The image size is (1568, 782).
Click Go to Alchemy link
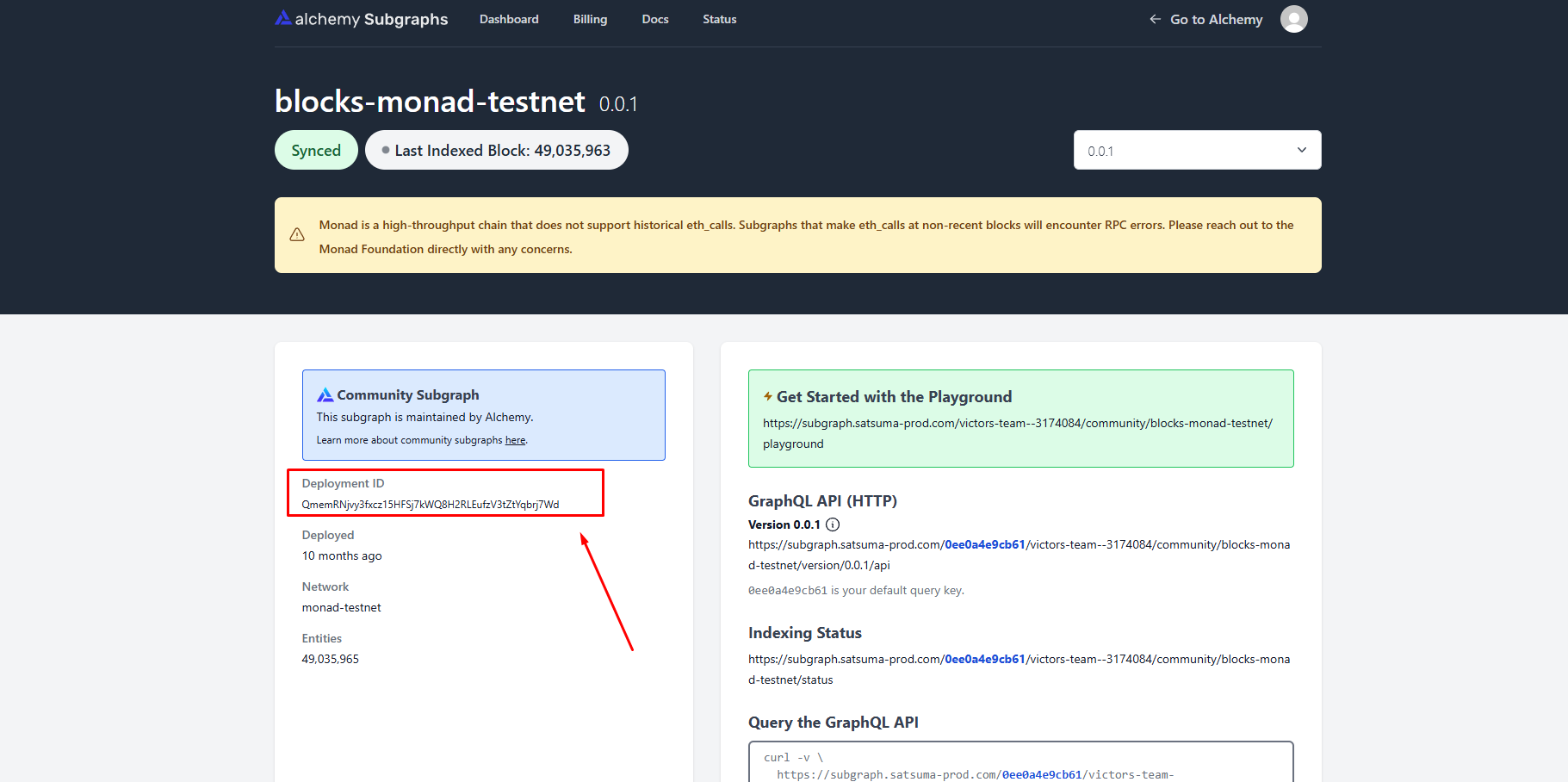click(1205, 19)
